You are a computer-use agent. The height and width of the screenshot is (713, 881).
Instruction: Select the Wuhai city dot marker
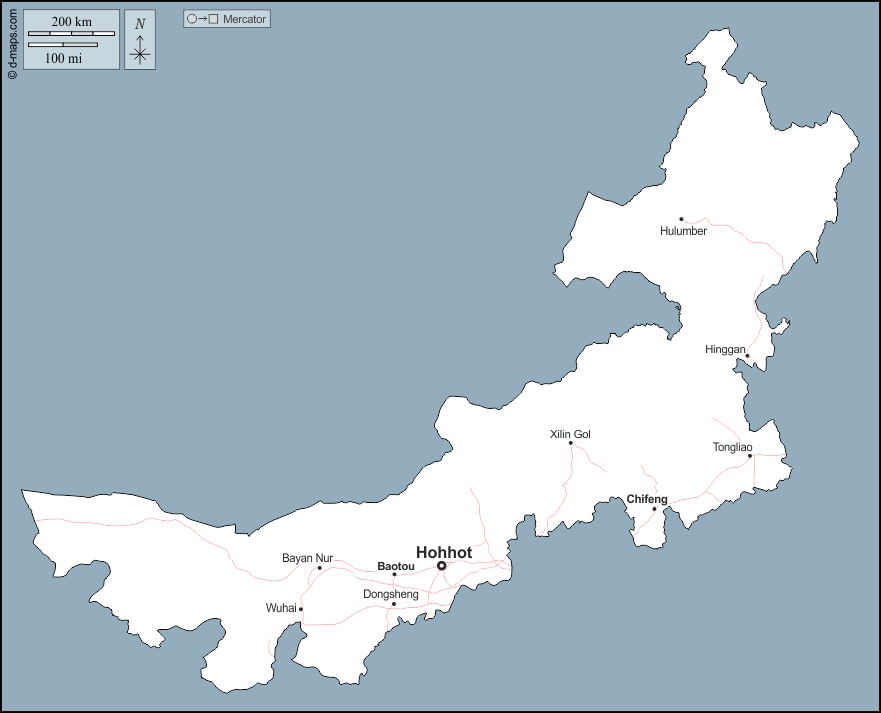[x=301, y=609]
